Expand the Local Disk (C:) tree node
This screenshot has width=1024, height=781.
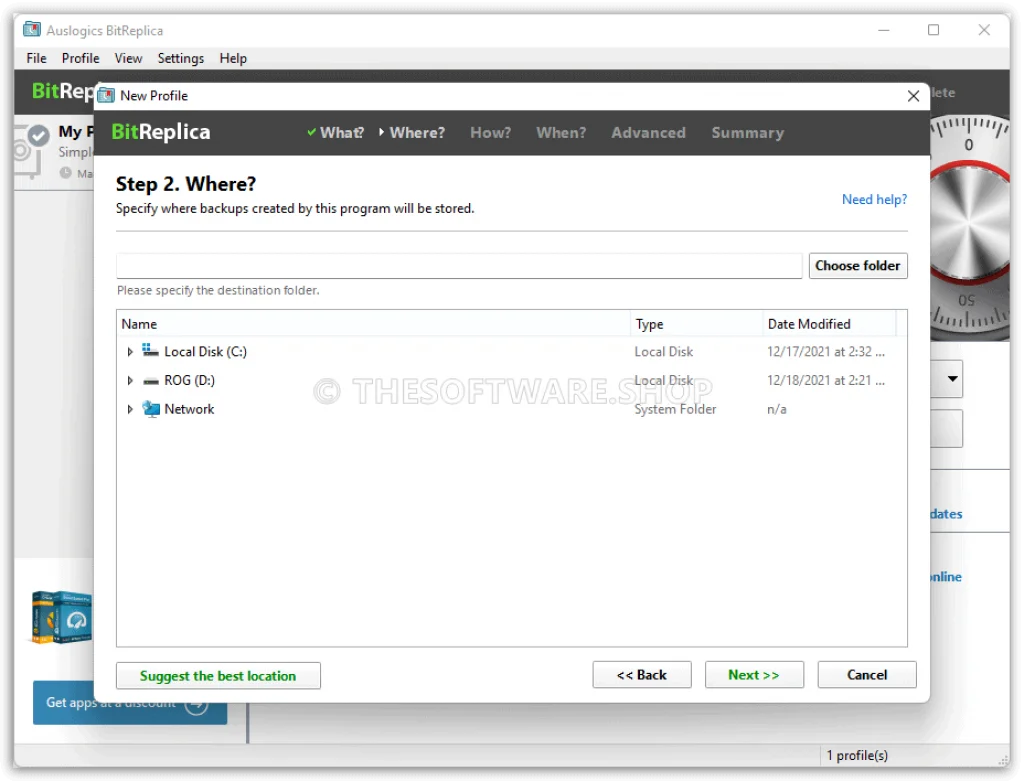tap(130, 352)
